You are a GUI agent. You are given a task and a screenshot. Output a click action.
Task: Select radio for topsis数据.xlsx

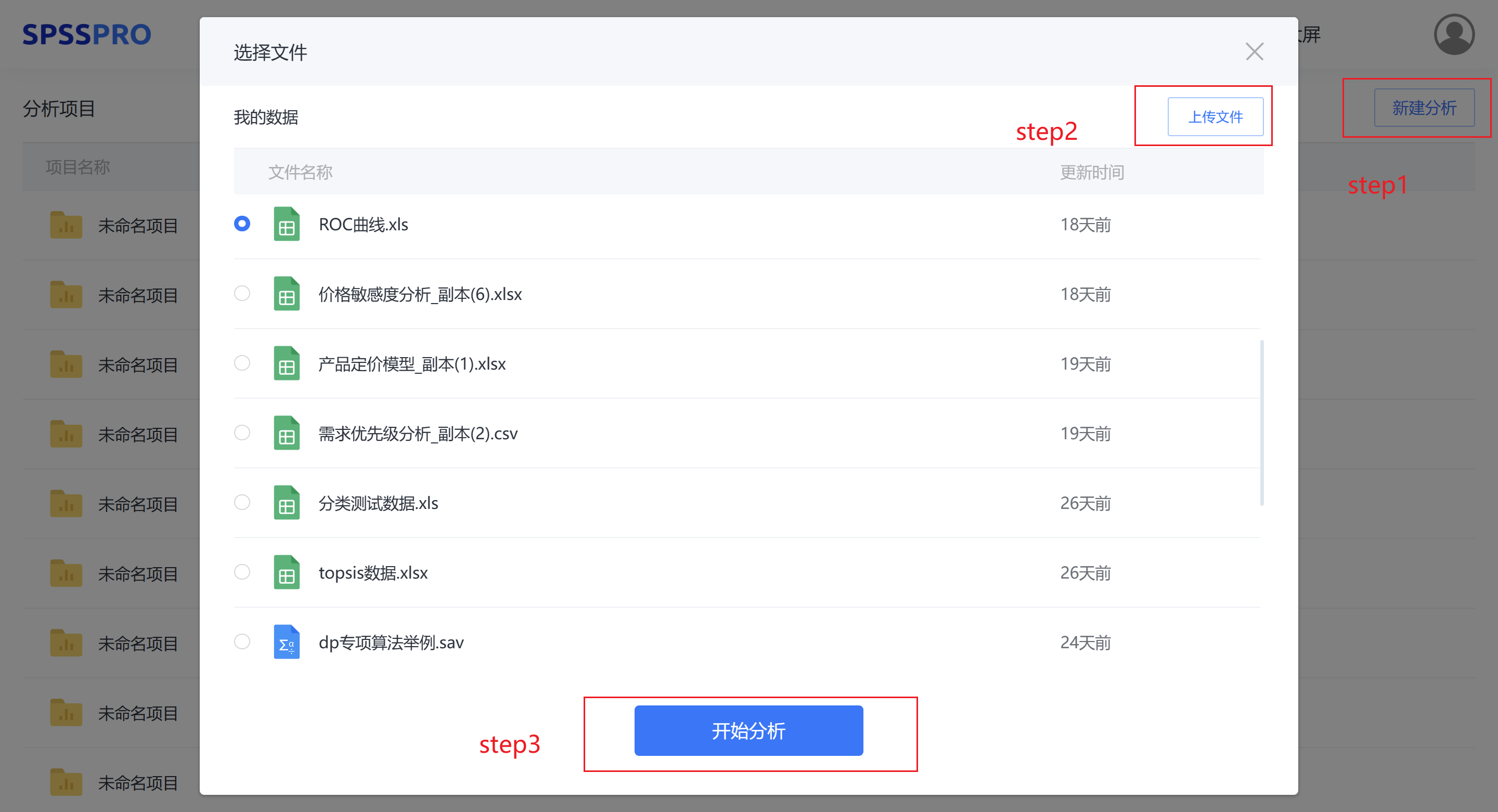click(x=242, y=572)
